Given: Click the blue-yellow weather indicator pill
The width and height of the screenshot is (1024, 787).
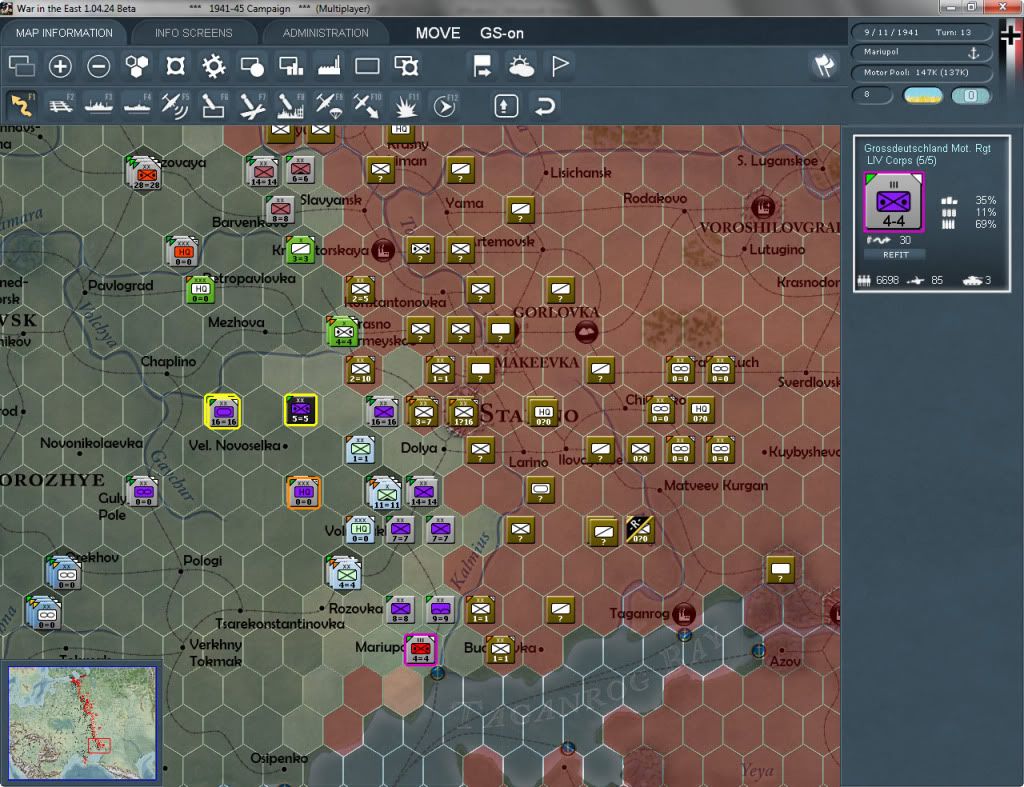Looking at the screenshot, I should pyautogui.click(x=923, y=95).
